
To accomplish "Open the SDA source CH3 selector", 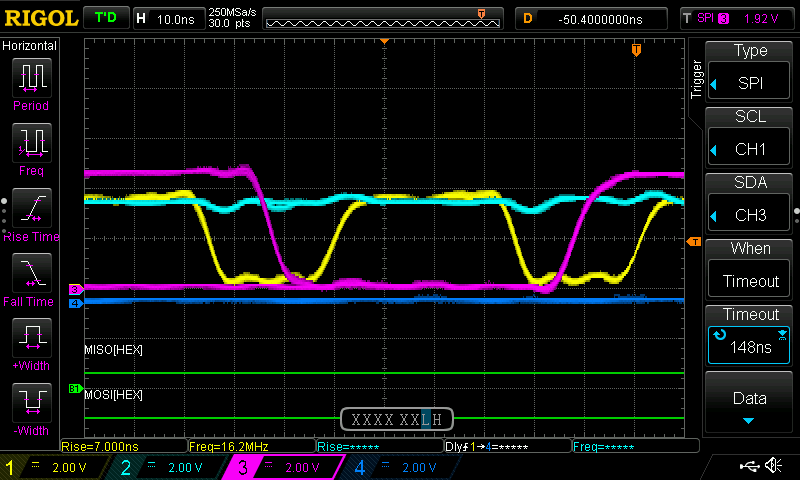I will [x=749, y=213].
